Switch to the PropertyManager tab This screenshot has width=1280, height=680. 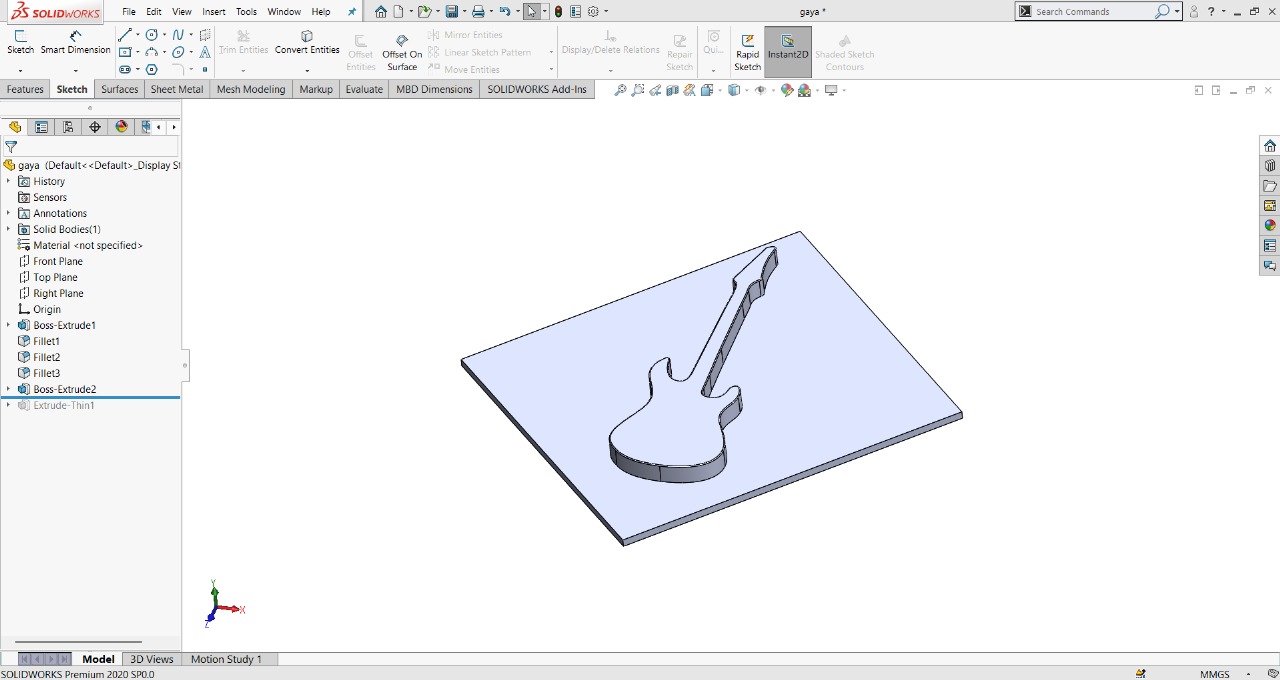tap(41, 127)
